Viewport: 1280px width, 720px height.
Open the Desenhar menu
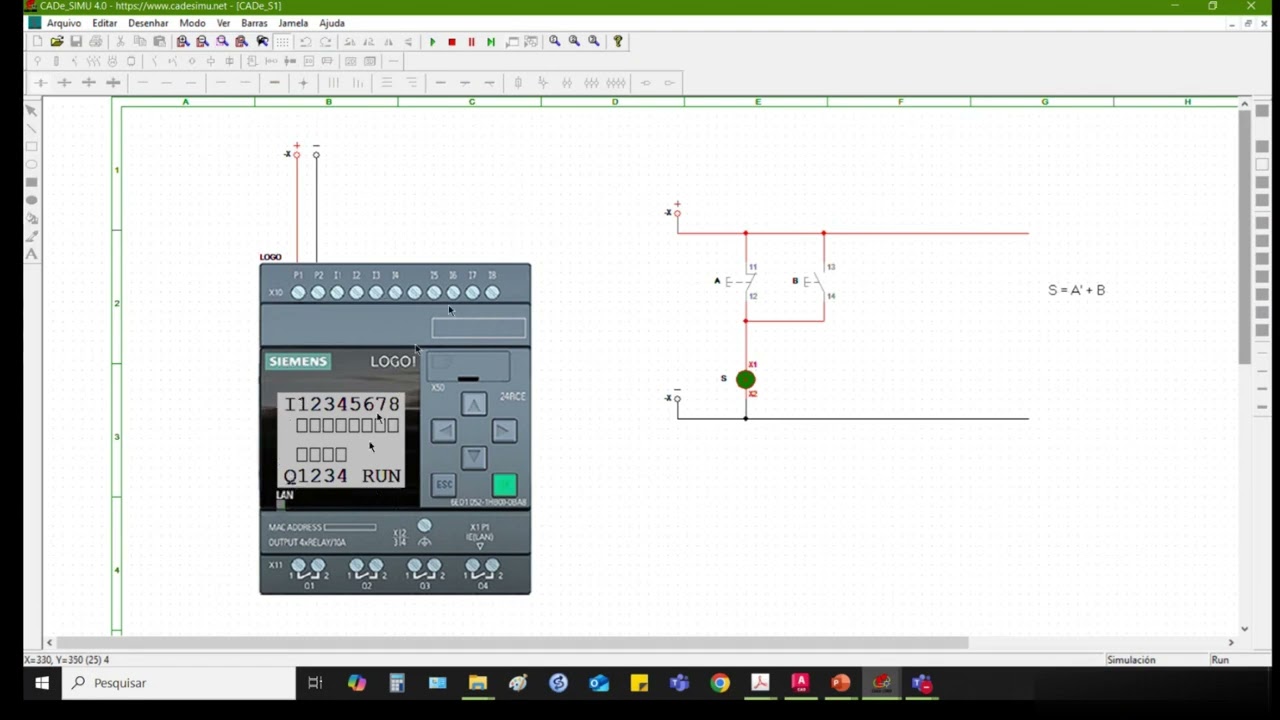pos(148,23)
